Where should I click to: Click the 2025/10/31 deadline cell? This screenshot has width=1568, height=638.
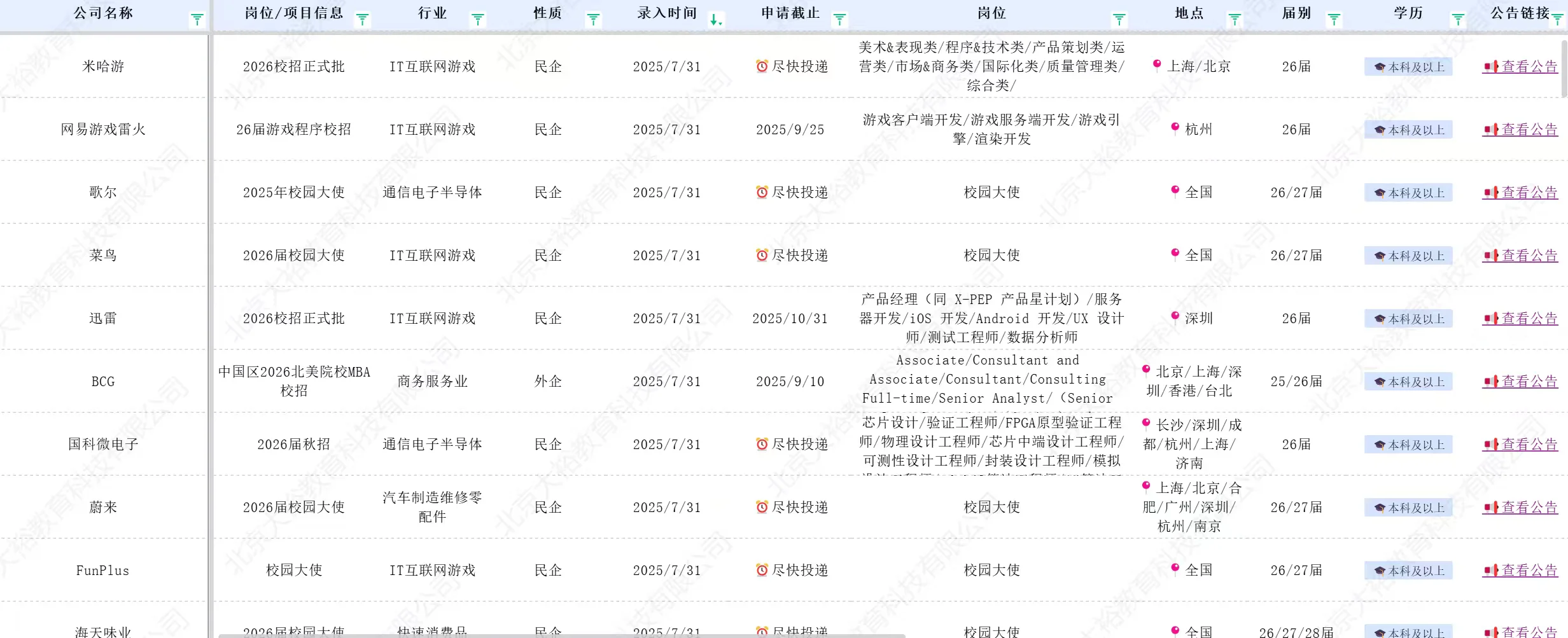pyautogui.click(x=790, y=318)
